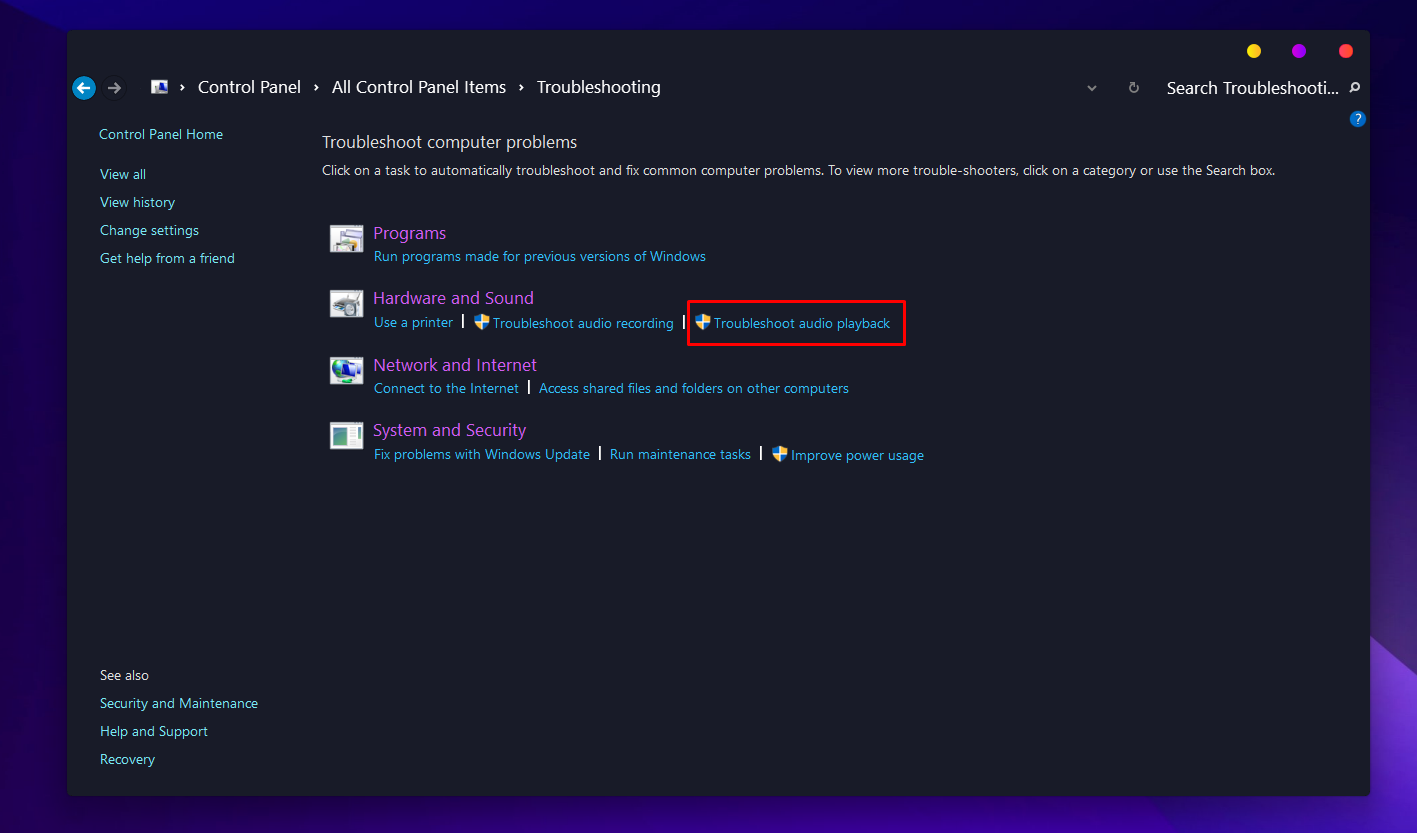Open the help question mark icon
1417x833 pixels.
[1357, 119]
